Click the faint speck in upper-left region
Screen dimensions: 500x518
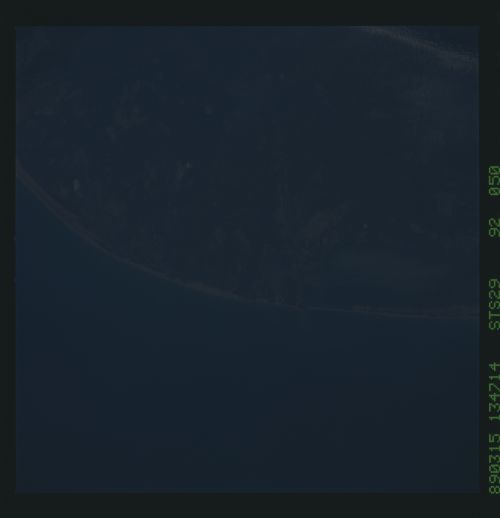(111, 132)
